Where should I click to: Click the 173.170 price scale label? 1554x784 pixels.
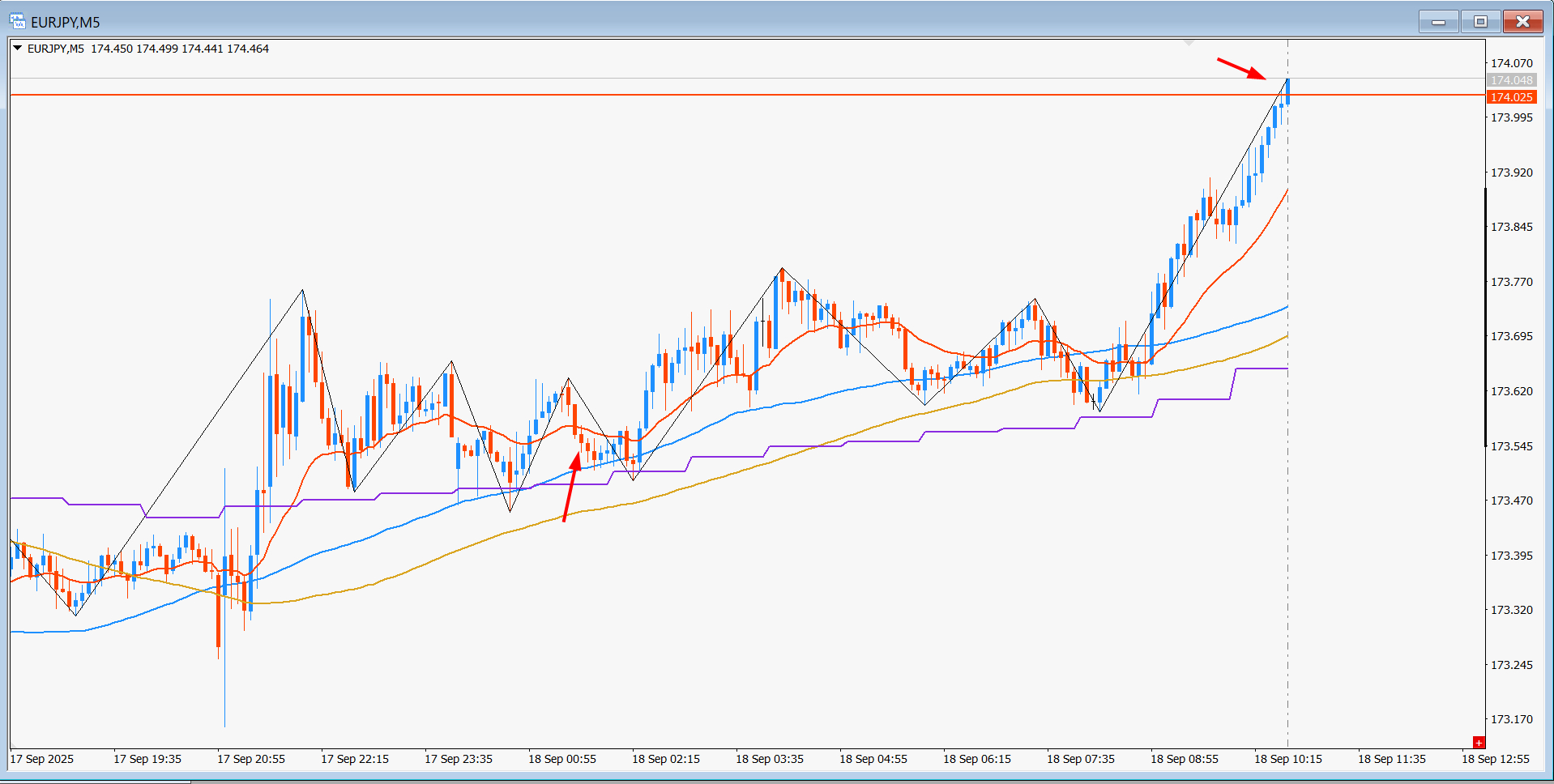(1512, 719)
